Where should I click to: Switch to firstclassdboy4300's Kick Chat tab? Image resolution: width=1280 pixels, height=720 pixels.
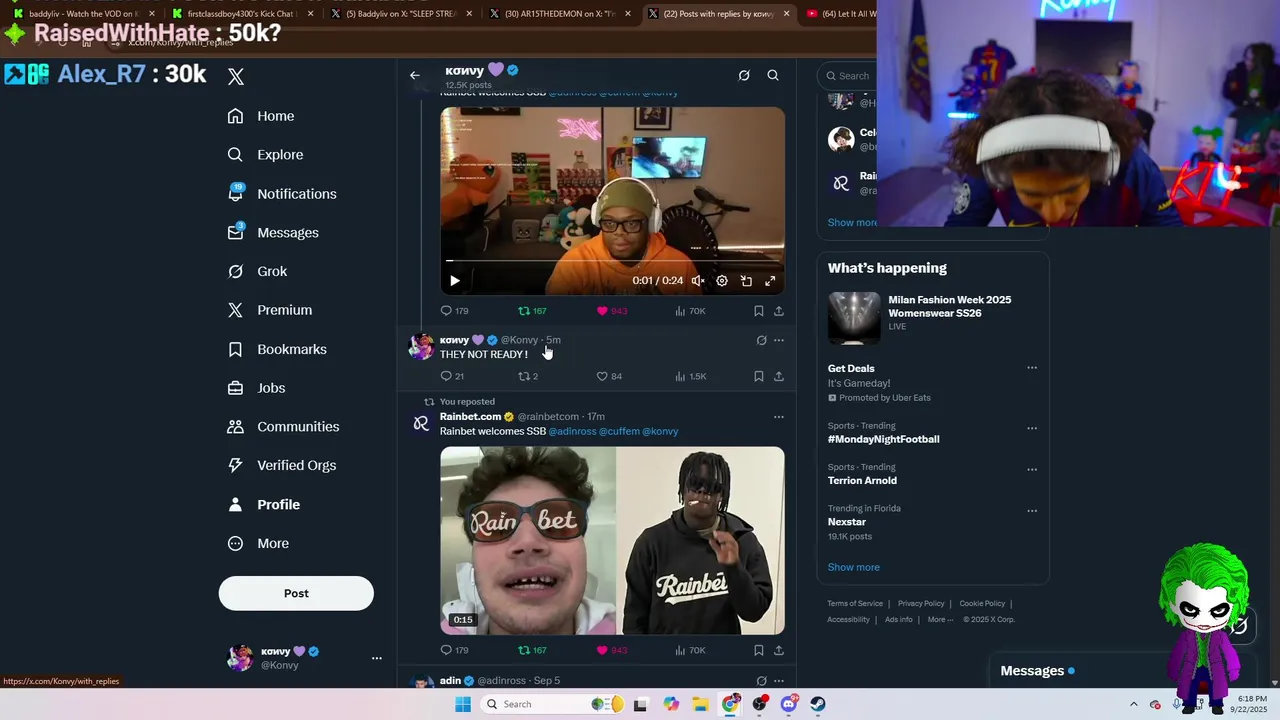coord(240,14)
